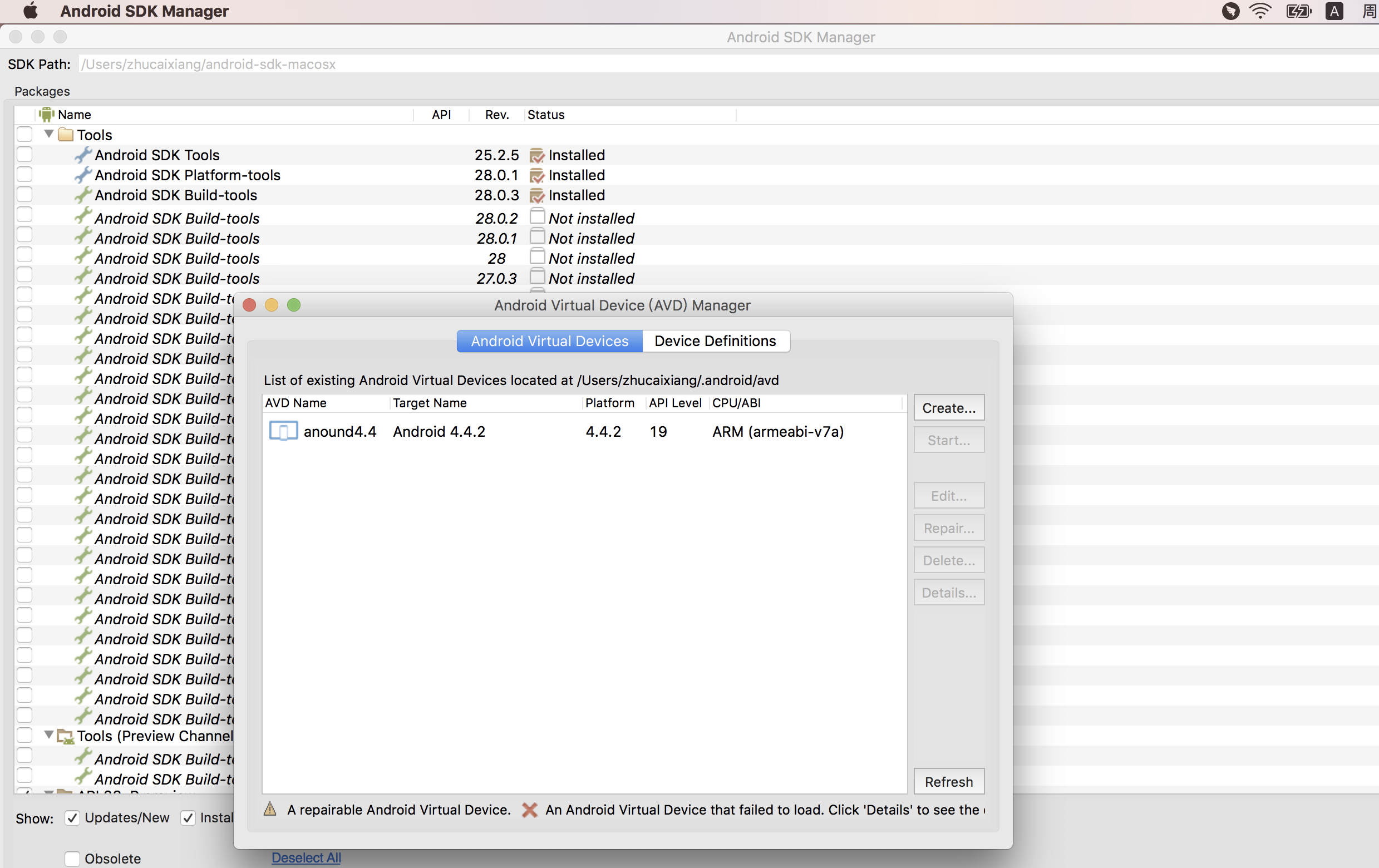Click the warning triangle repairable AVD icon
Image resolution: width=1379 pixels, height=868 pixels.
tap(270, 809)
